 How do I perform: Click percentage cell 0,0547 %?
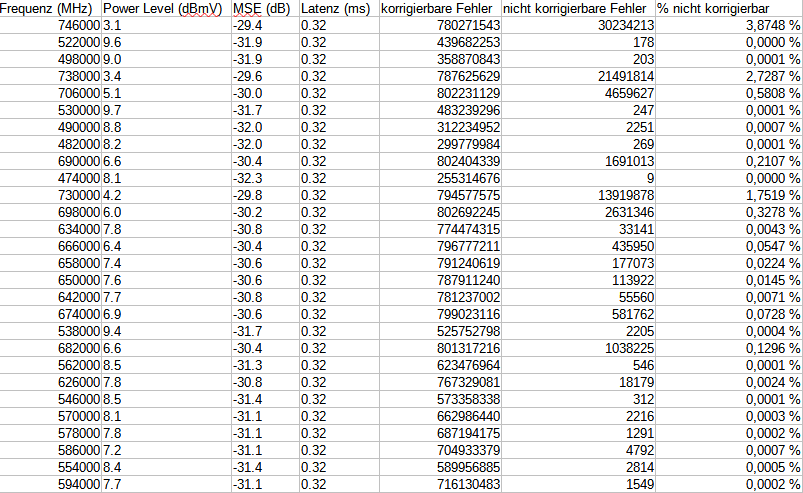pyautogui.click(x=729, y=246)
